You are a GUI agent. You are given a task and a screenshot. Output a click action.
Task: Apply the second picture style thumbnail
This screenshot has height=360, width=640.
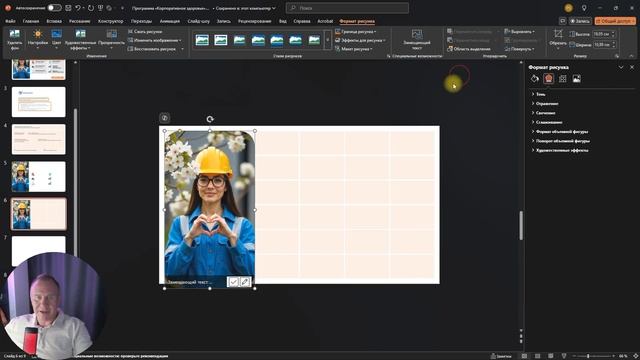(221, 40)
